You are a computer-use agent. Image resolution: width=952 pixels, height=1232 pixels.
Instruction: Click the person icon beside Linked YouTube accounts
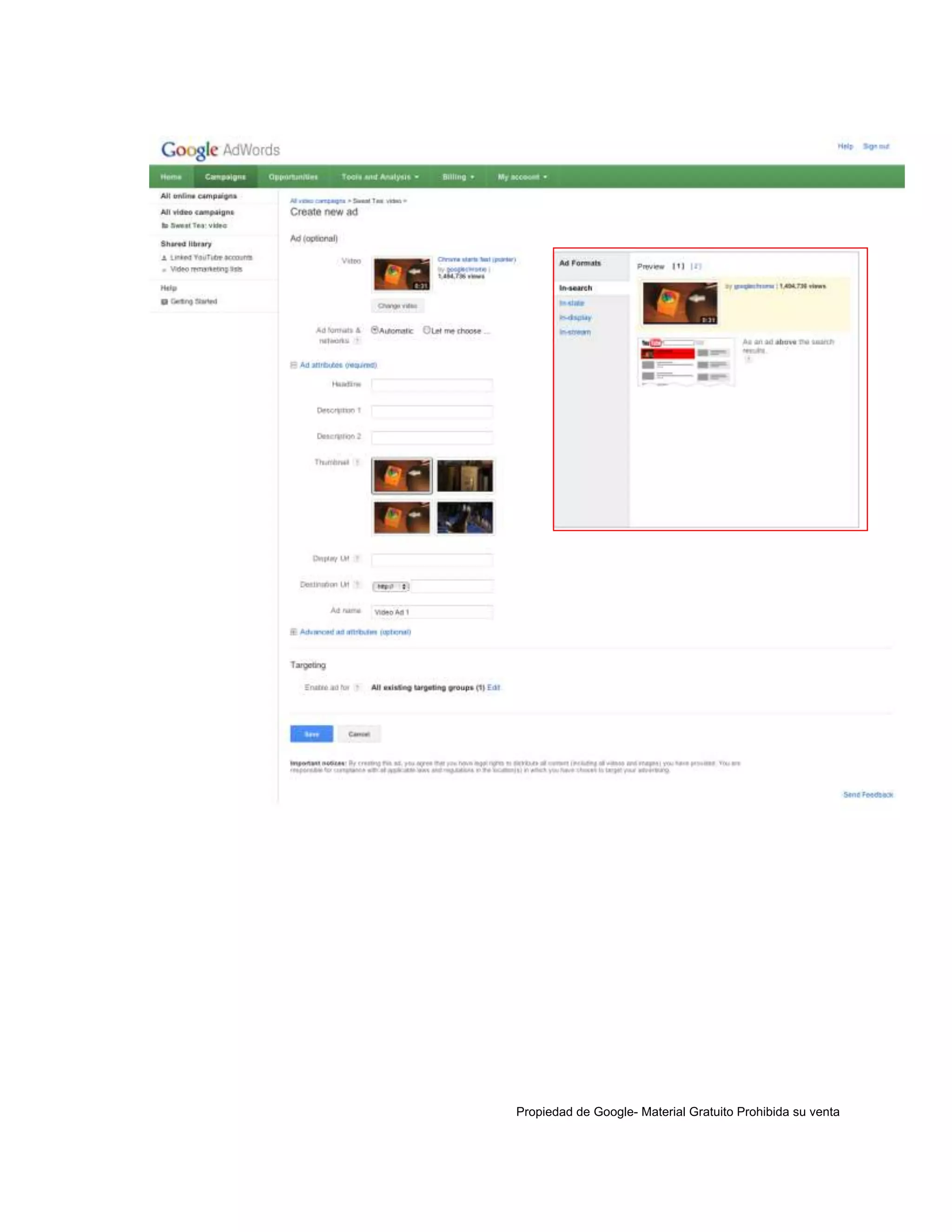(x=164, y=258)
